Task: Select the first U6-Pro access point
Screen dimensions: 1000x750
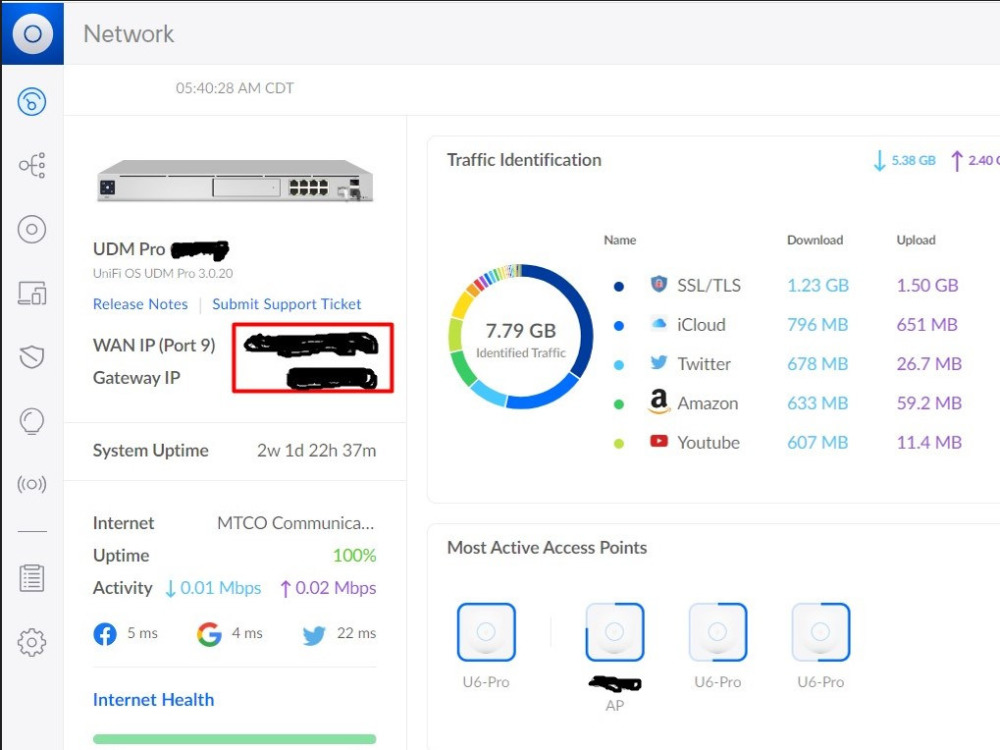Action: coord(485,632)
